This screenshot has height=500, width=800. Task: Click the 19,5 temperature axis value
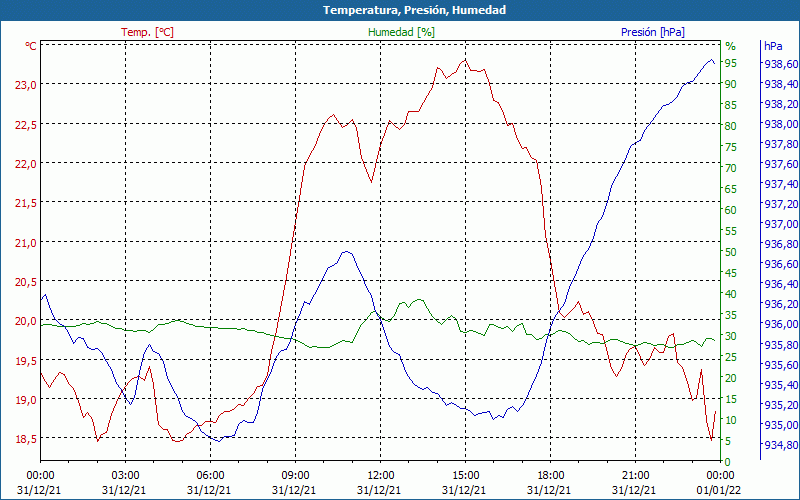click(28, 360)
